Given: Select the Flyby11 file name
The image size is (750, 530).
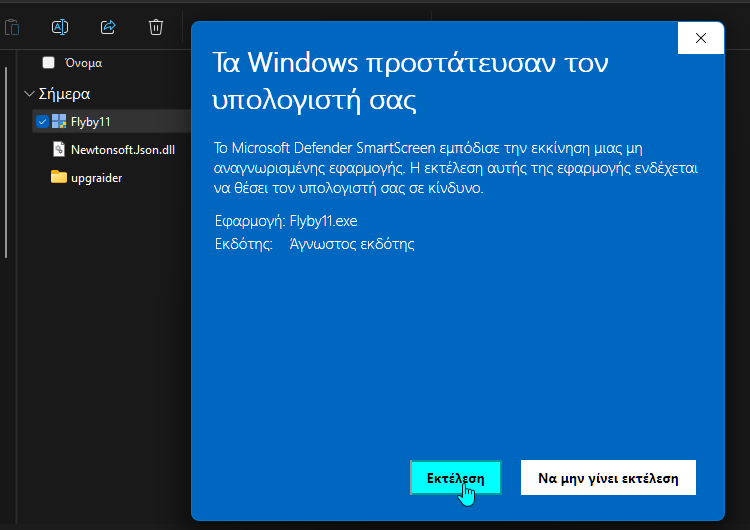Looking at the screenshot, I should [x=90, y=122].
